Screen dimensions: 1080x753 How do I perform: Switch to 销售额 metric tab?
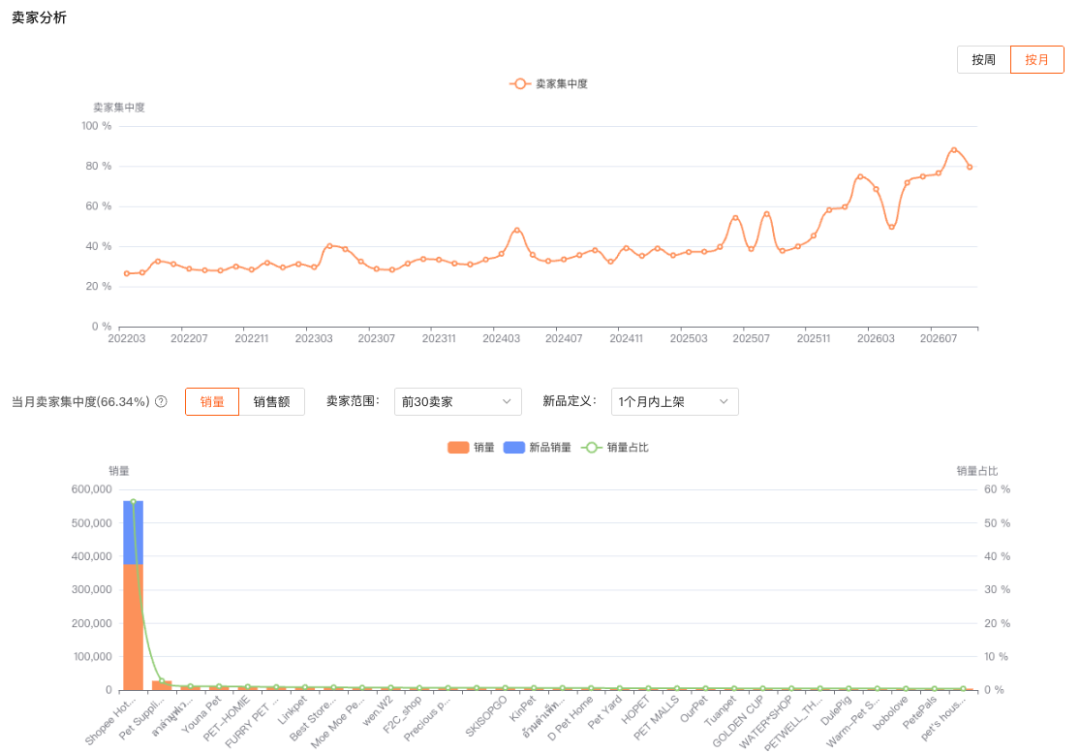271,402
